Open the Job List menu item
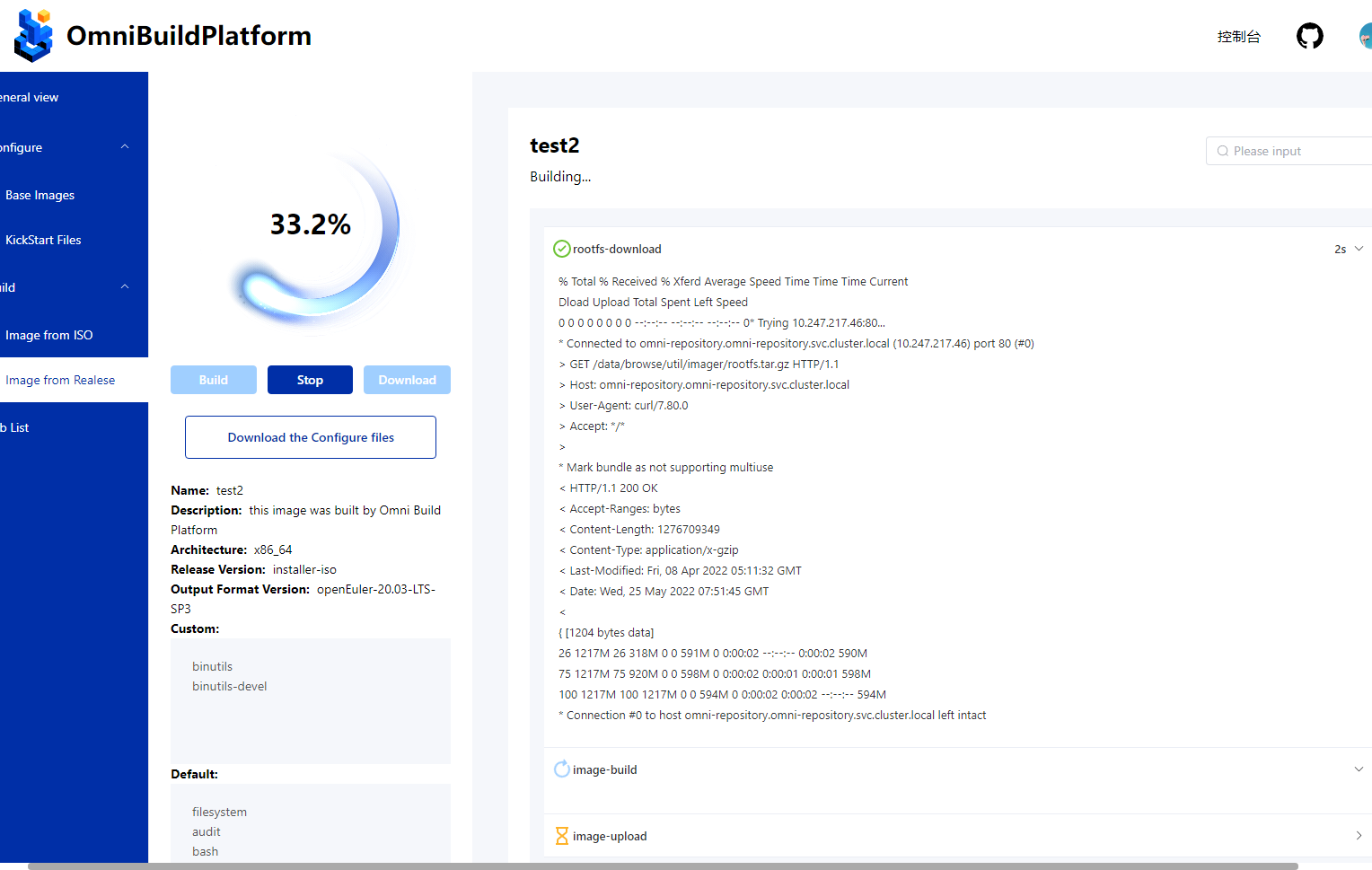Screen dimensions: 1372x870 pyautogui.click(x=74, y=427)
